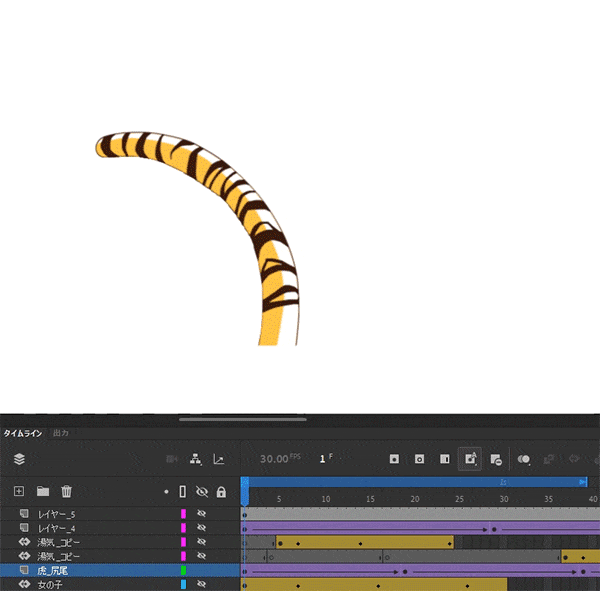
Task: Click the Insert Keyframe icon
Action: pyautogui.click(x=395, y=459)
